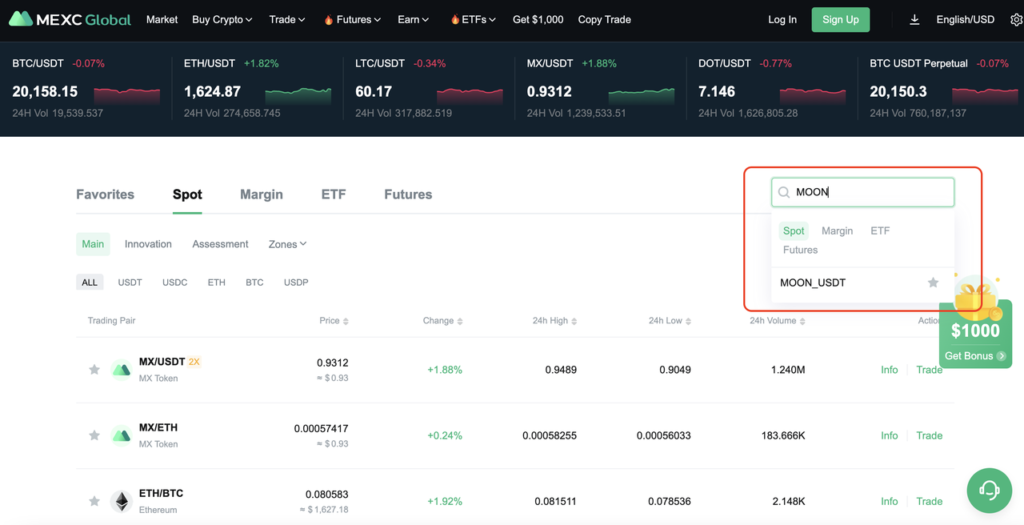Viewport: 1024px width, 525px height.
Task: Select MOON_USDT search result
Action: tap(863, 283)
